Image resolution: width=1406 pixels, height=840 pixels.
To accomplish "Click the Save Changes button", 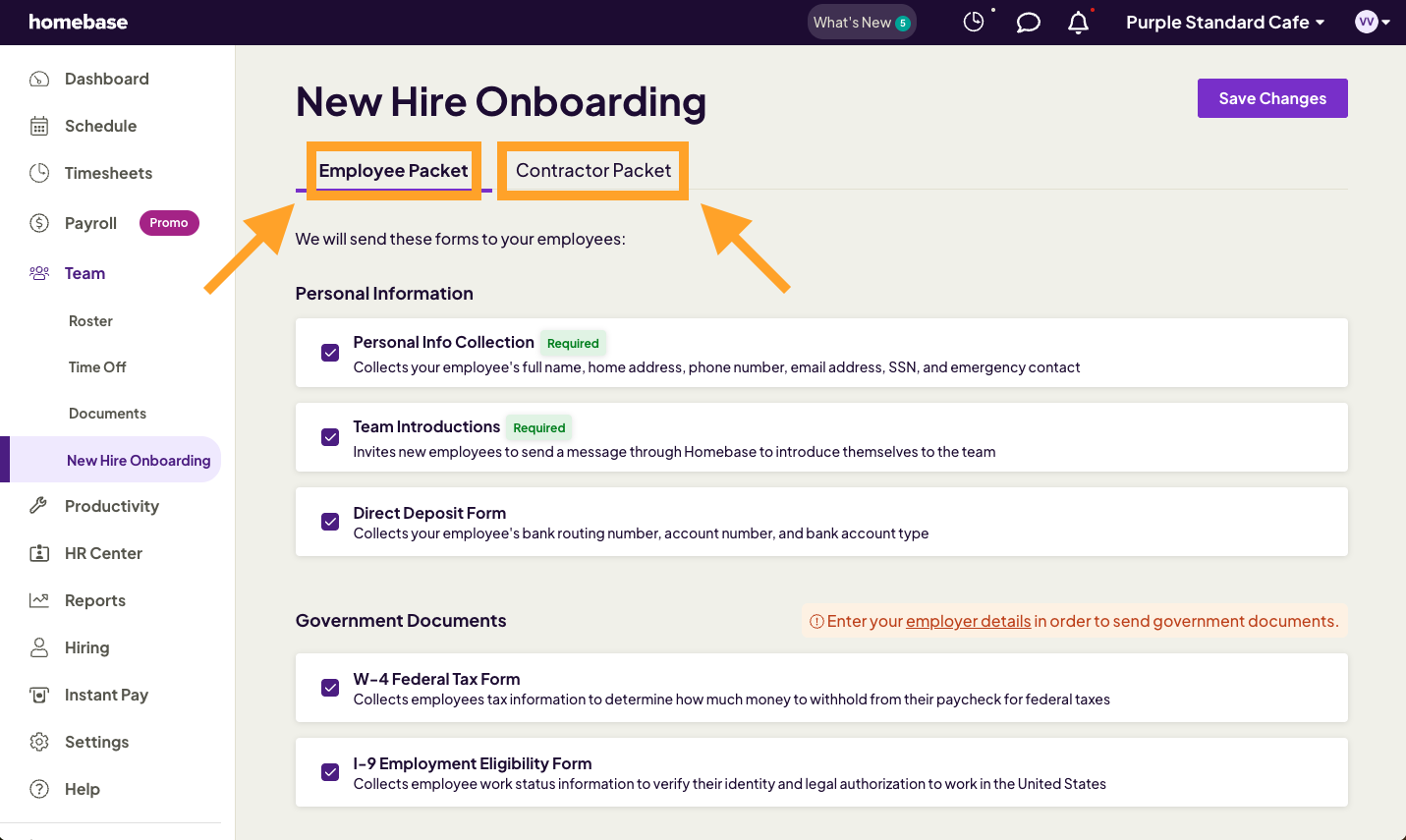I will coord(1271,97).
